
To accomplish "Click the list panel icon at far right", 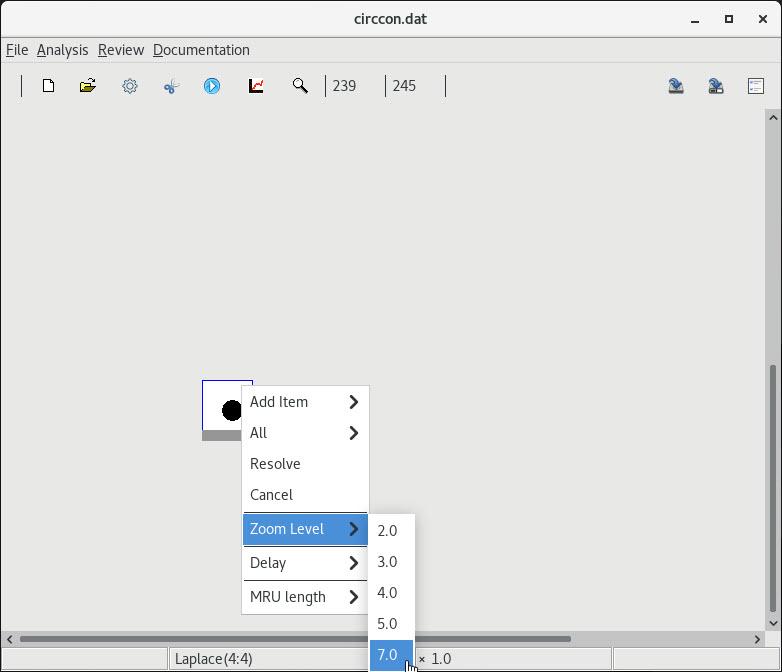I will pyautogui.click(x=756, y=86).
